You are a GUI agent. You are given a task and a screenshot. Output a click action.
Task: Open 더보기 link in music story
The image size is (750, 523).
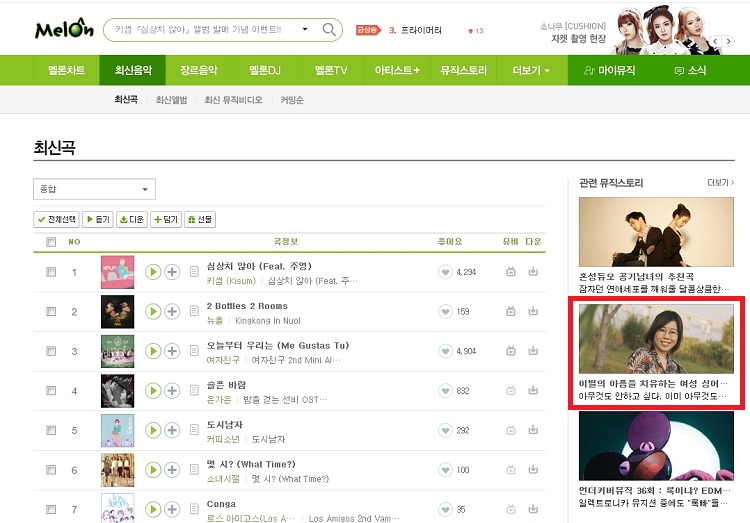(720, 183)
